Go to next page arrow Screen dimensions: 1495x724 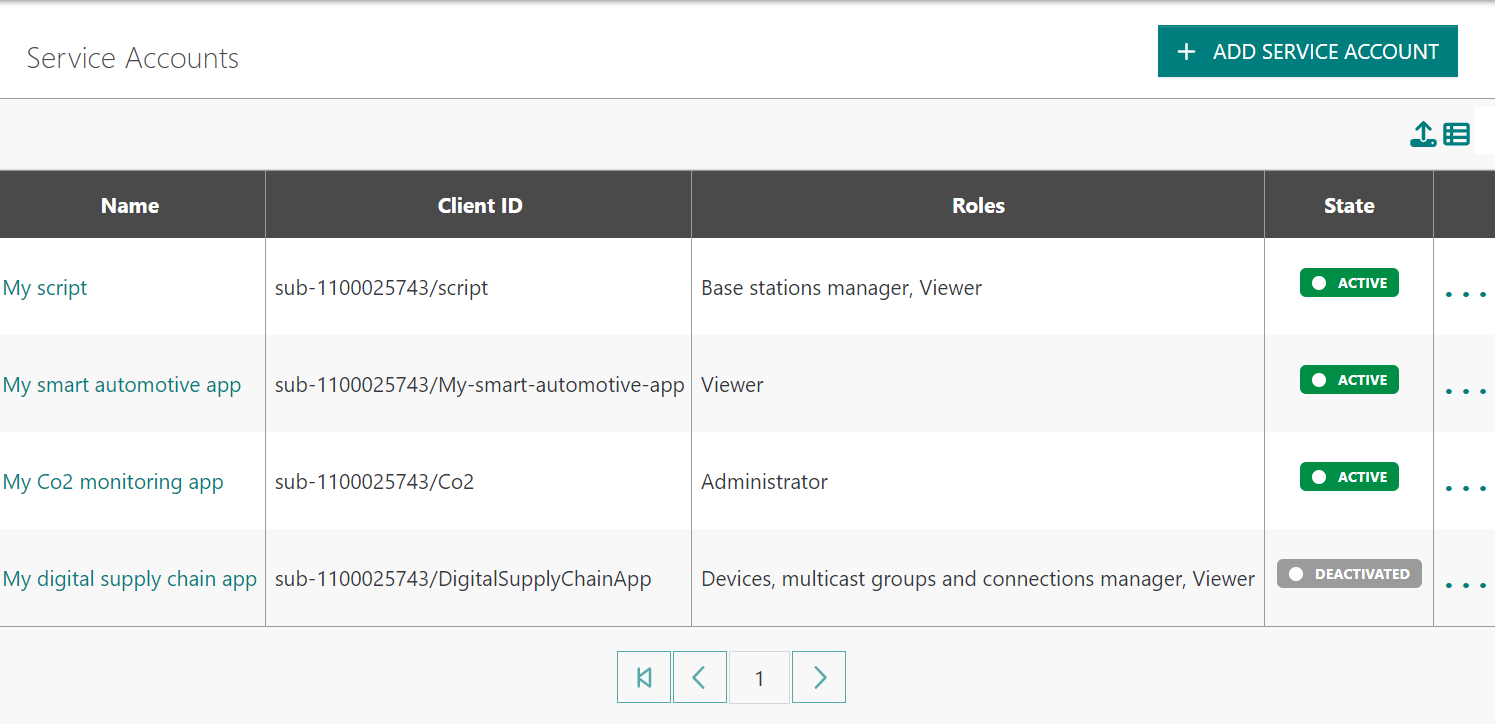[819, 678]
